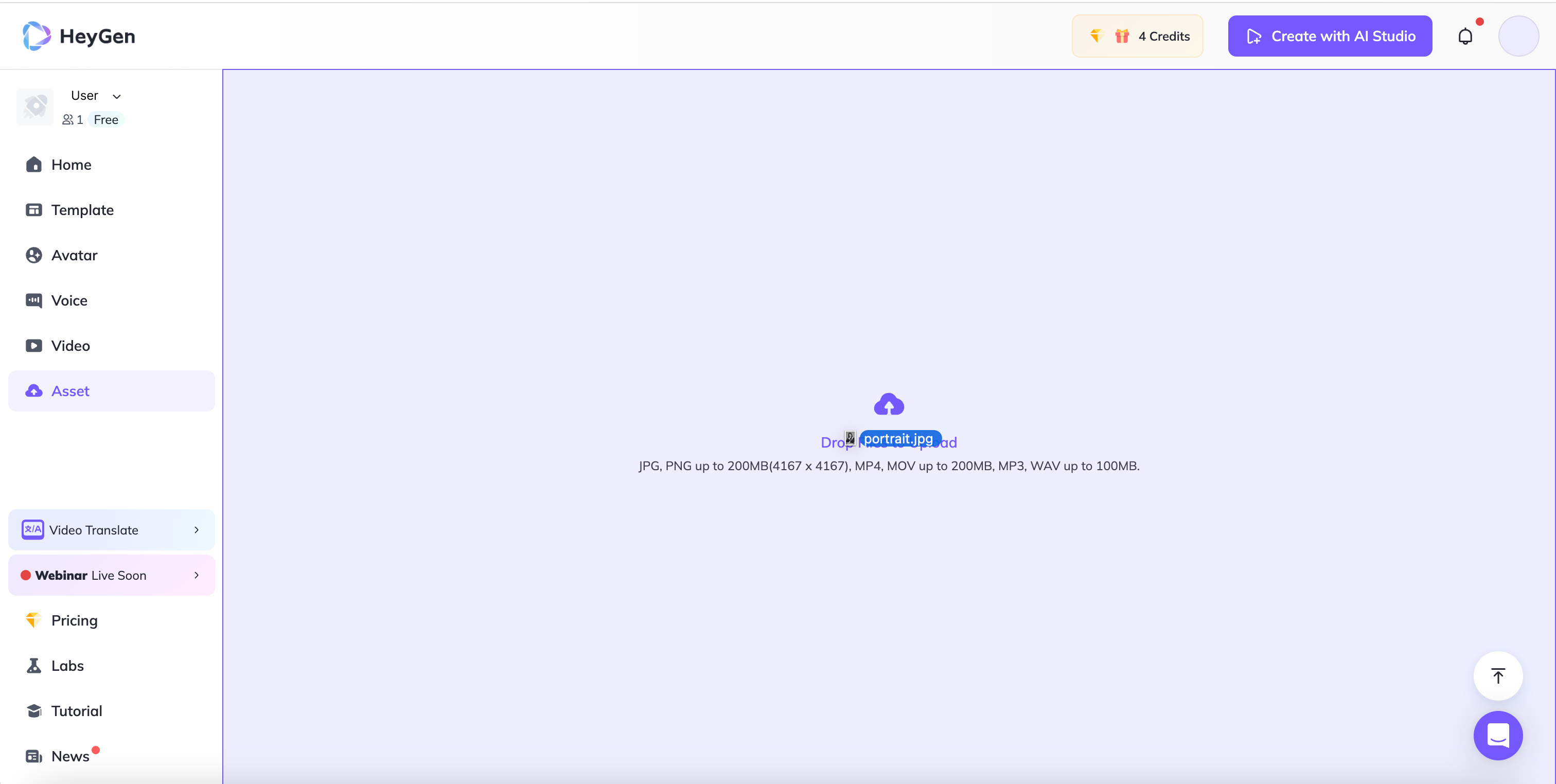
Task: Open the Pricing page link
Action: pos(74,620)
